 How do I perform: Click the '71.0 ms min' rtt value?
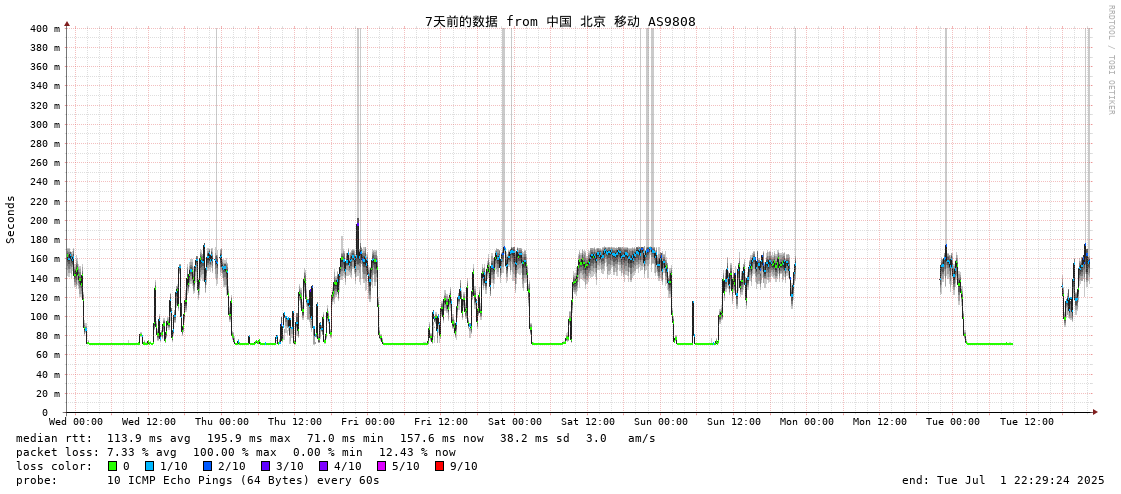[345, 438]
